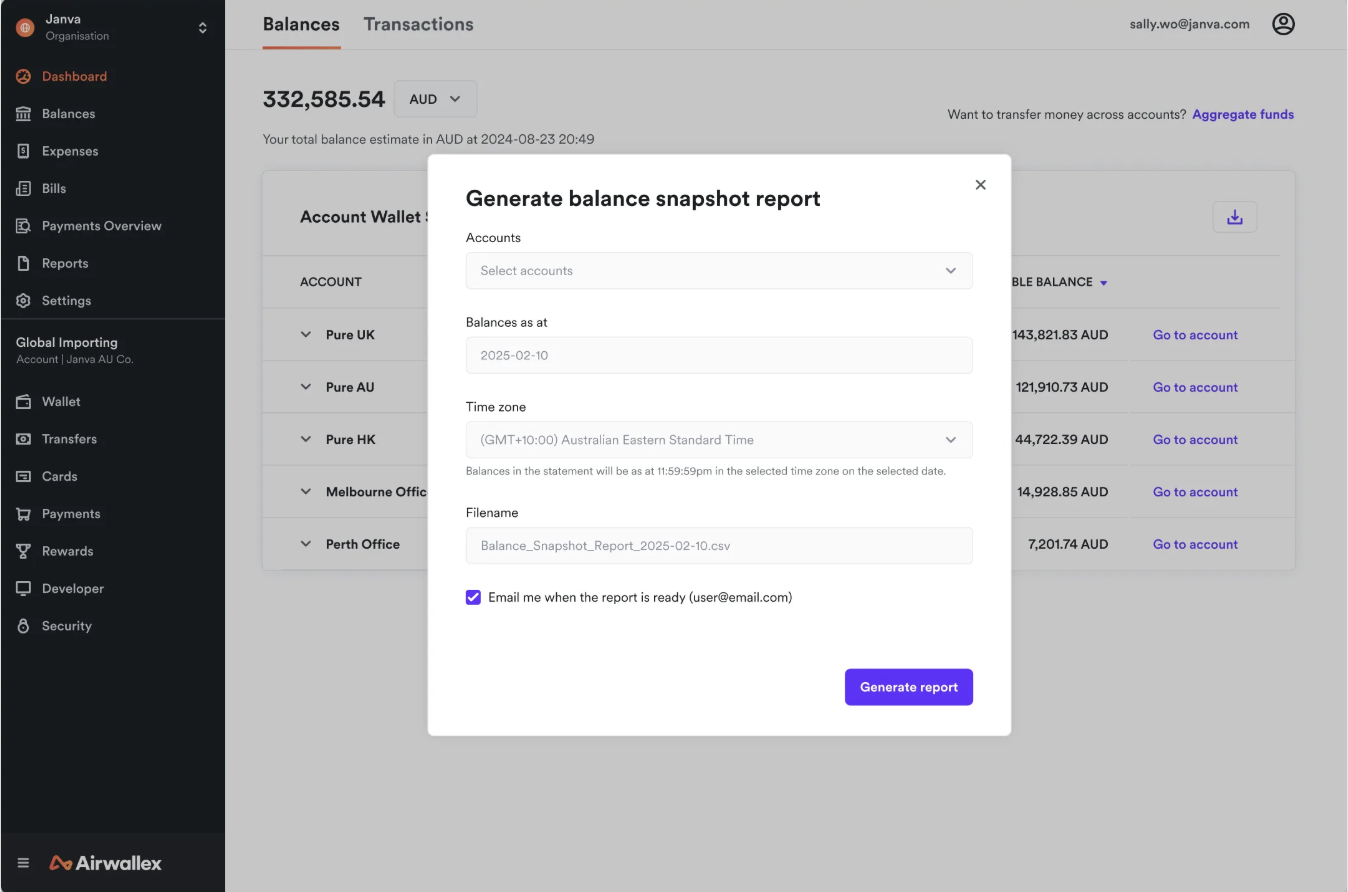Uncheck email notification when report is ready

tap(472, 597)
